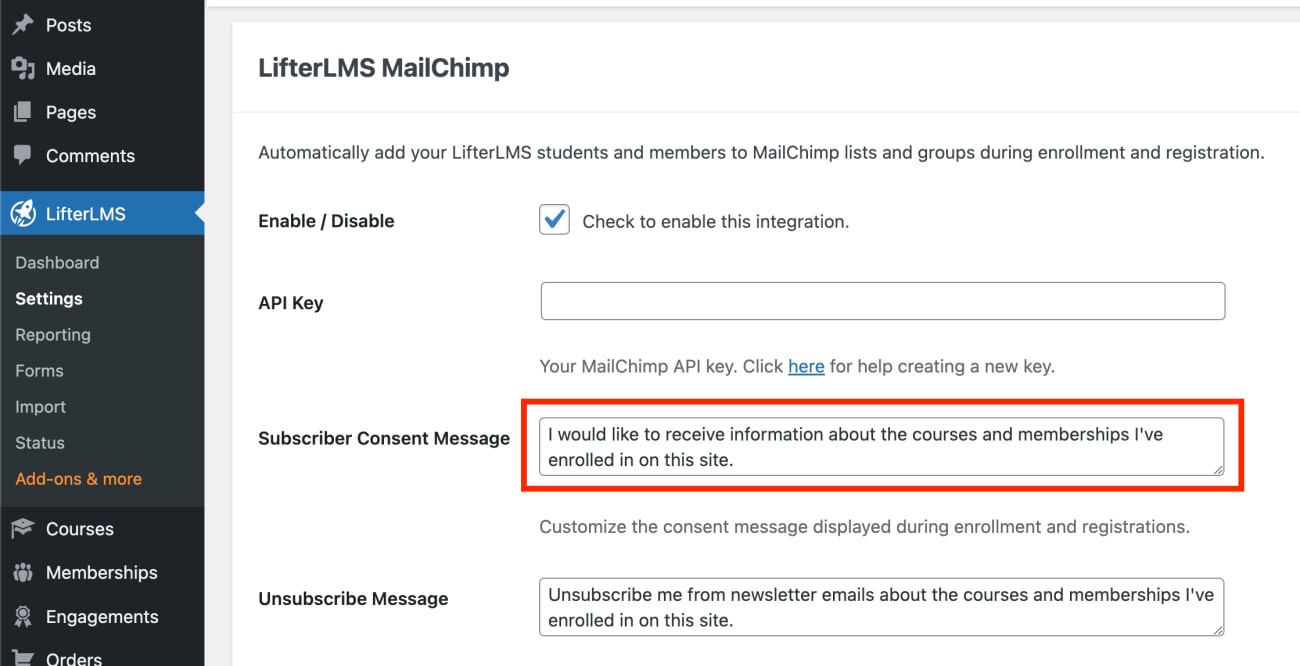The image size is (1300, 666).
Task: Click the Comments speech bubble icon
Action: (x=22, y=156)
